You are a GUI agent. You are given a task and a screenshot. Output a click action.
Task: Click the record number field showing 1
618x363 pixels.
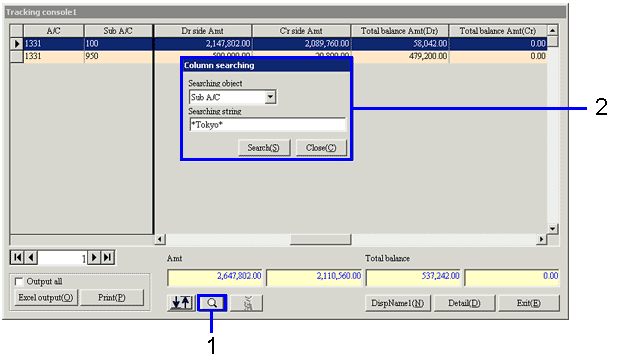(62, 258)
